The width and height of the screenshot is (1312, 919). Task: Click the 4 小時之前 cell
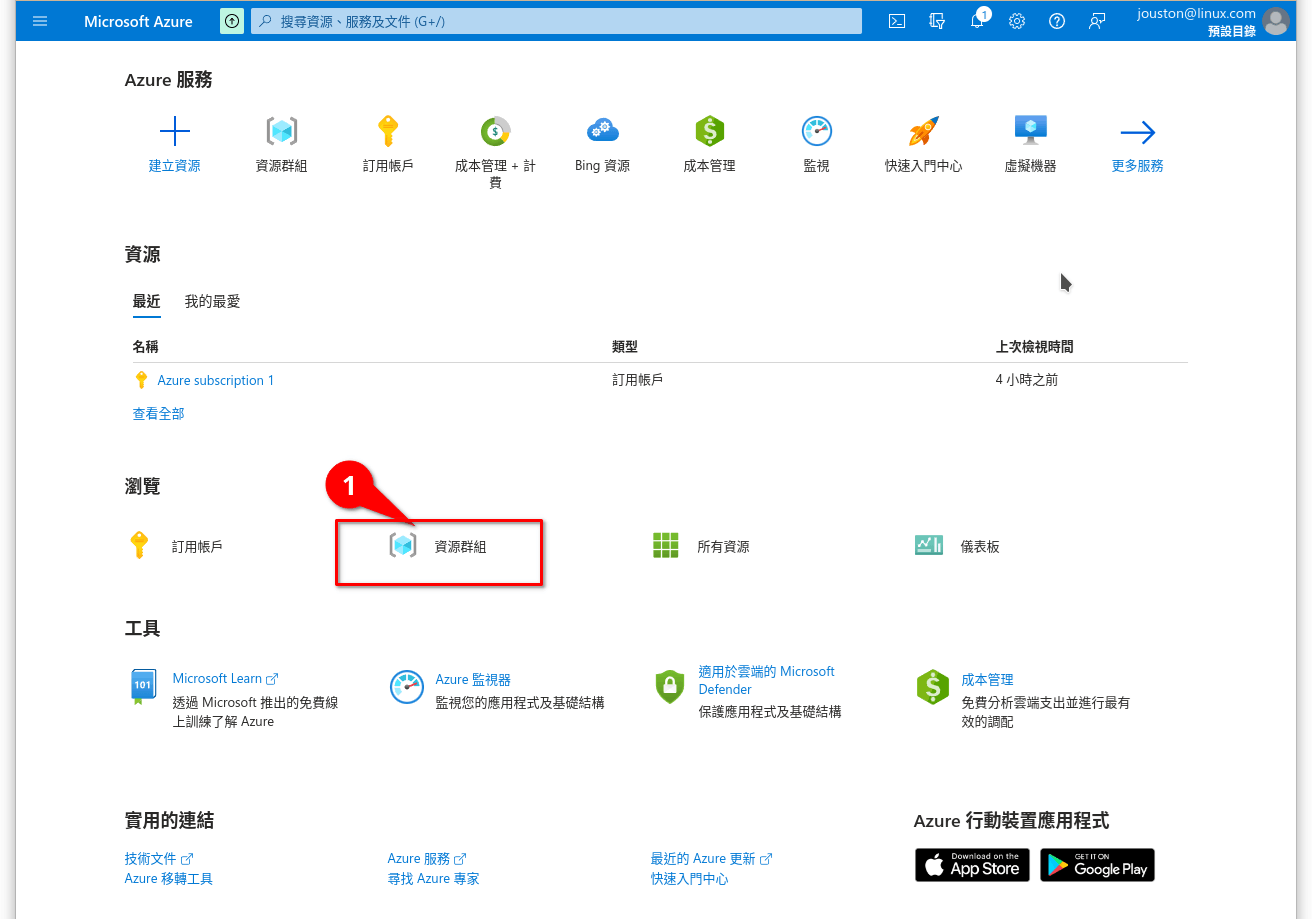point(1026,380)
